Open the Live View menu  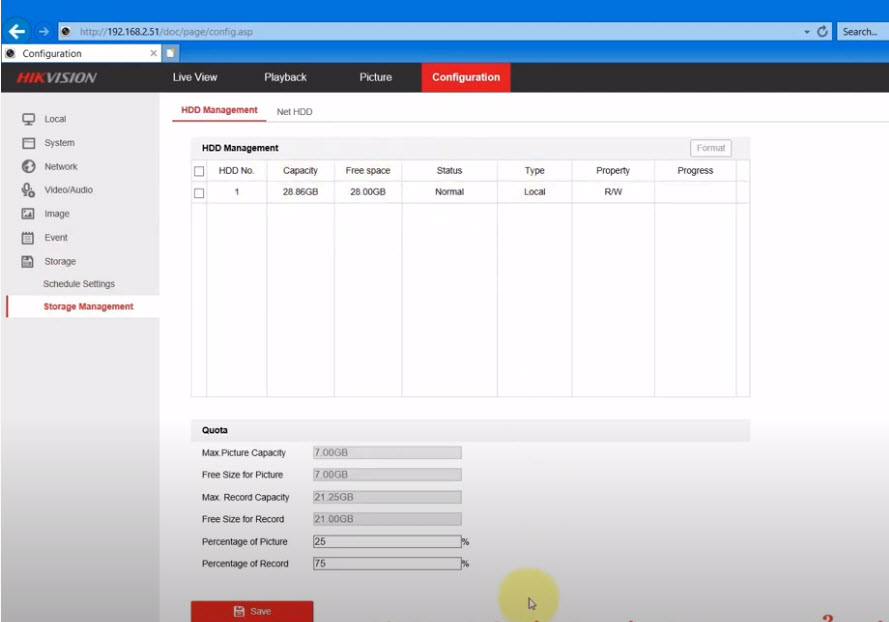[x=195, y=77]
